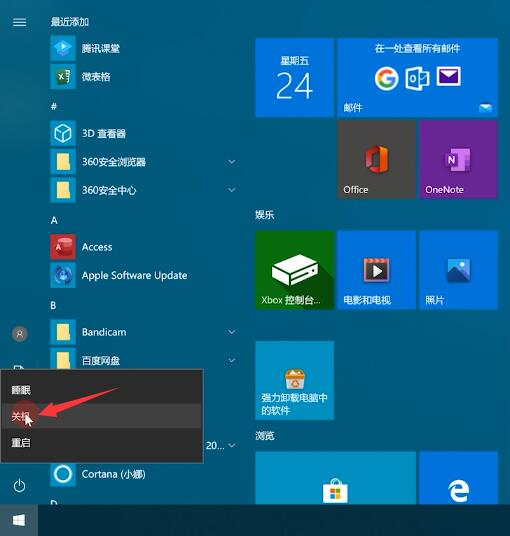Click the 最近添加 section header
Image resolution: width=510 pixels, height=536 pixels.
point(70,22)
